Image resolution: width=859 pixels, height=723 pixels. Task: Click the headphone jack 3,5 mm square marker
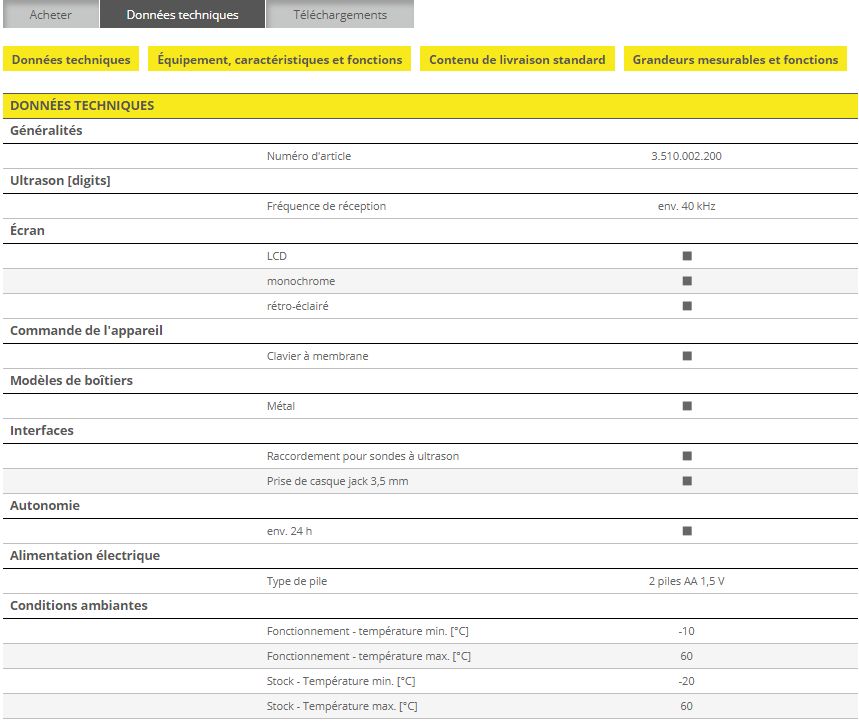pos(687,481)
